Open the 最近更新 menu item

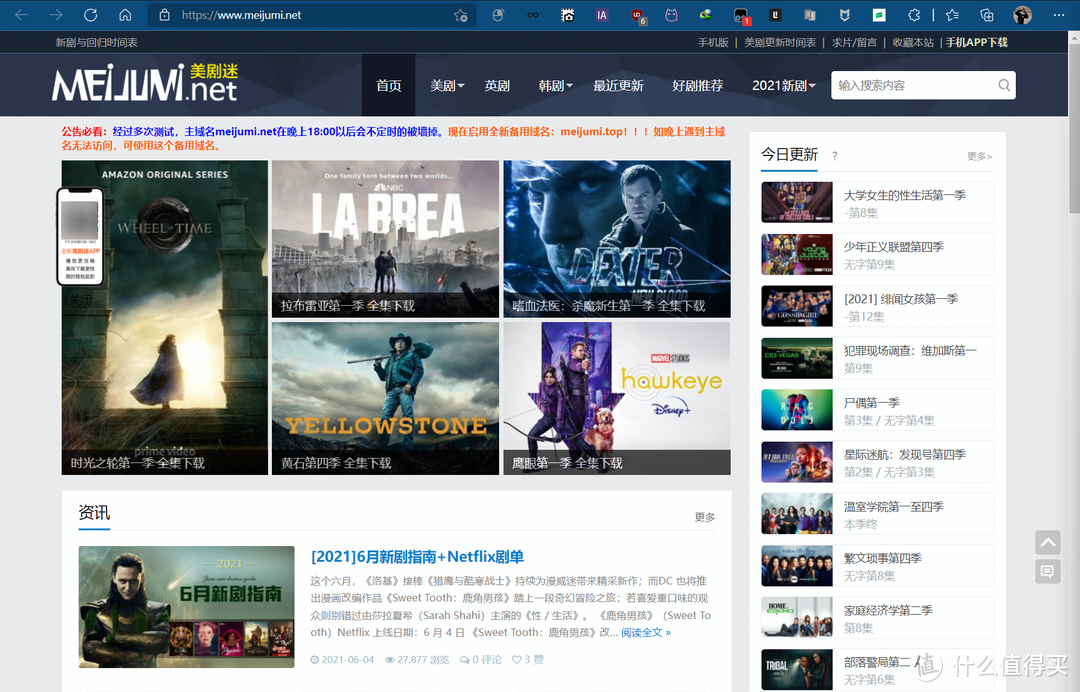coord(619,85)
